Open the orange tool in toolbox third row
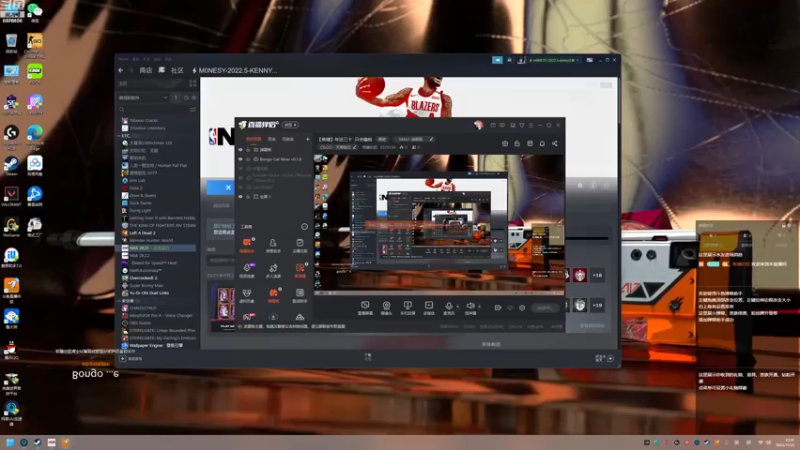Image resolution: width=800 pixels, height=450 pixels. [273, 295]
